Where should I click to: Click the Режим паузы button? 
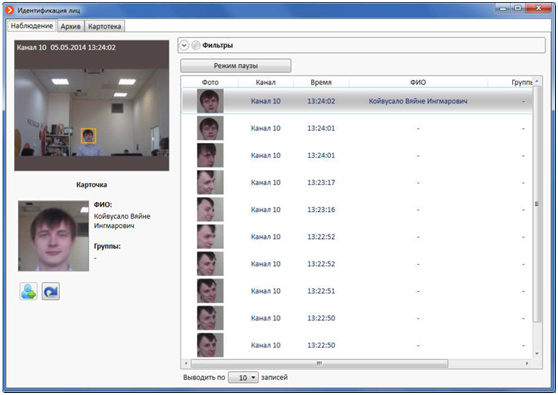coord(236,65)
